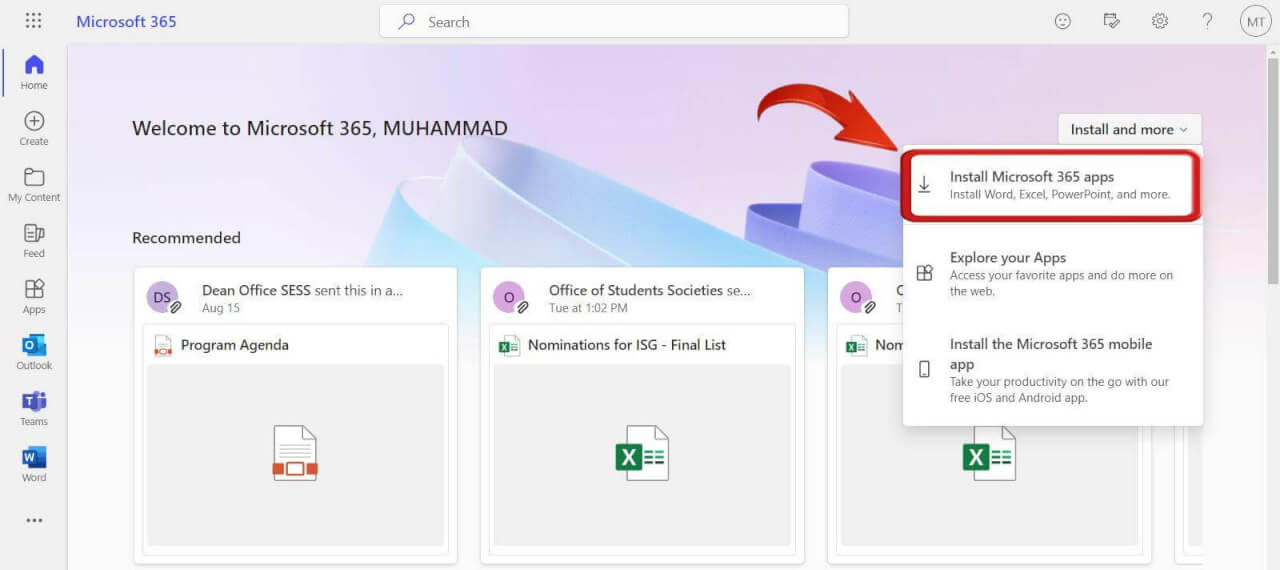The image size is (1280, 570).
Task: Launch Outlook from the sidebar
Action: pos(34,352)
